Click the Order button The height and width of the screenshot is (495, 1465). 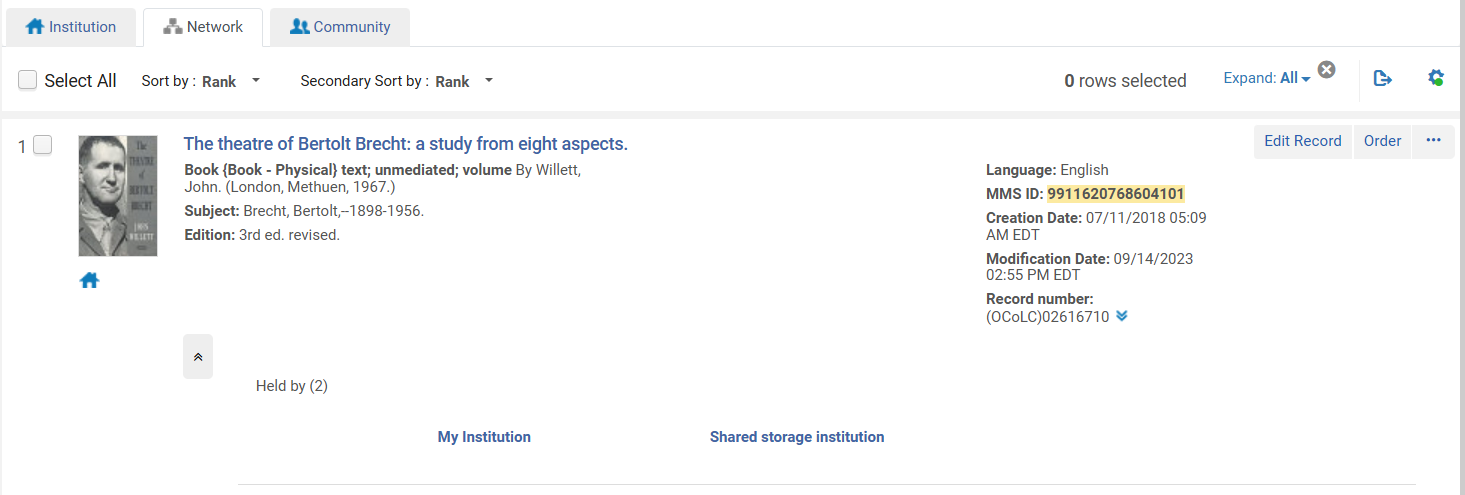pos(1382,141)
